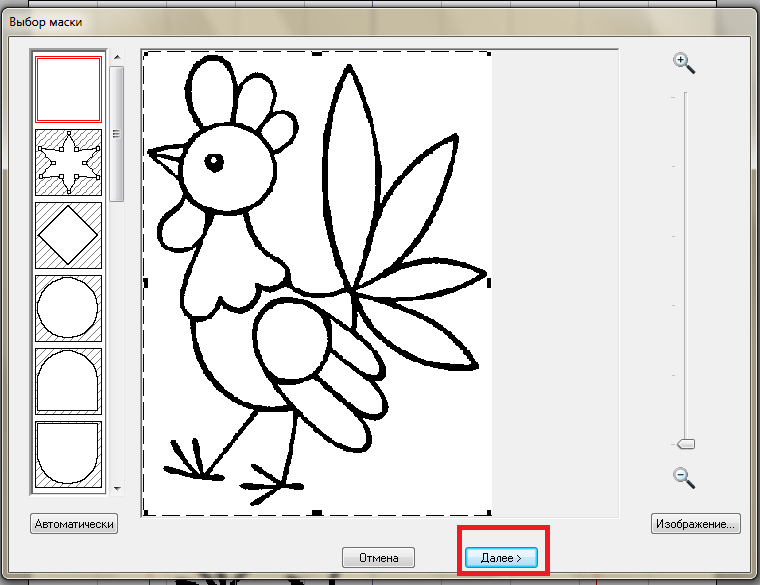Click the right-middle selection handle
This screenshot has height=585, width=760.
tap(488, 284)
